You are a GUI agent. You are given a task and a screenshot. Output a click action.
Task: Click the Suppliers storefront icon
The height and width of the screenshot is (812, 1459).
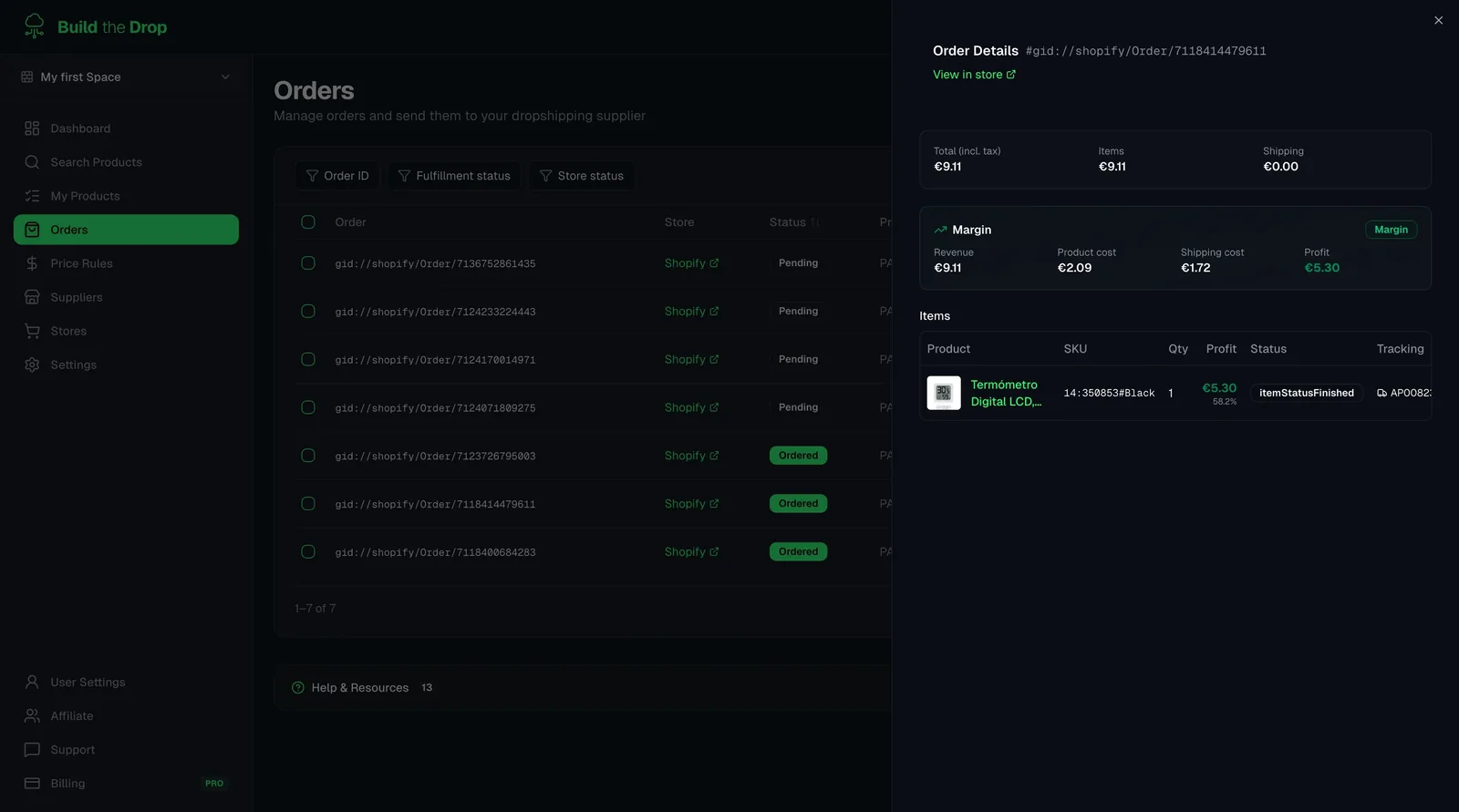click(x=32, y=297)
